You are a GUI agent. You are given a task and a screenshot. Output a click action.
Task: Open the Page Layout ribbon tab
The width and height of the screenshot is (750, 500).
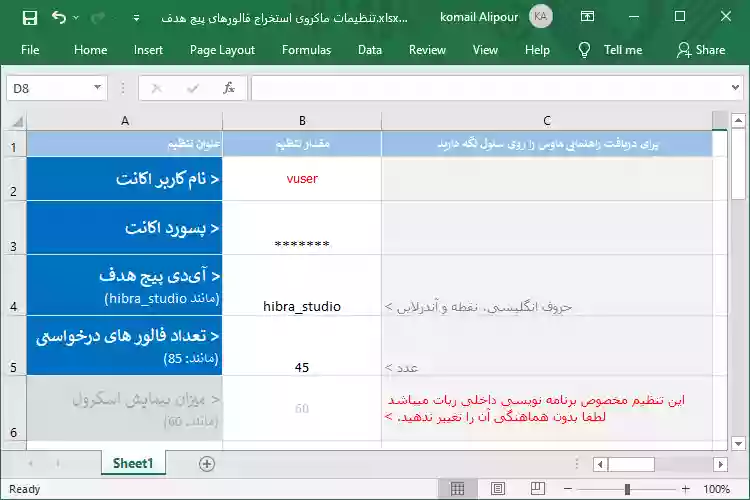coord(222,50)
